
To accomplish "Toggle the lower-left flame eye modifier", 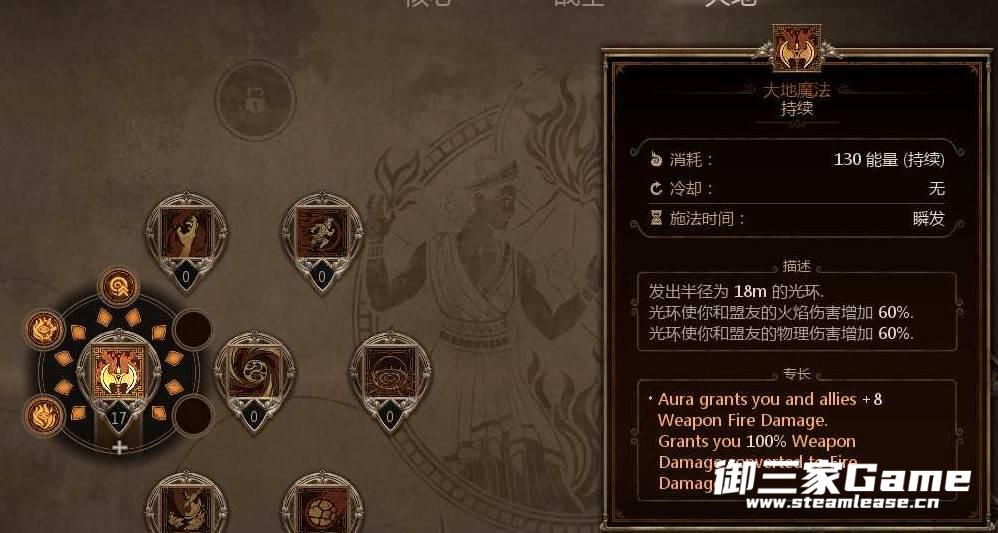I will (x=45, y=415).
